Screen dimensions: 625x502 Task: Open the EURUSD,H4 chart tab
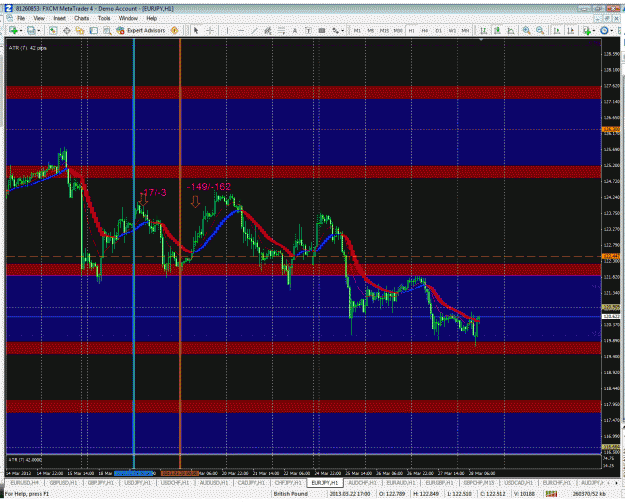point(25,483)
